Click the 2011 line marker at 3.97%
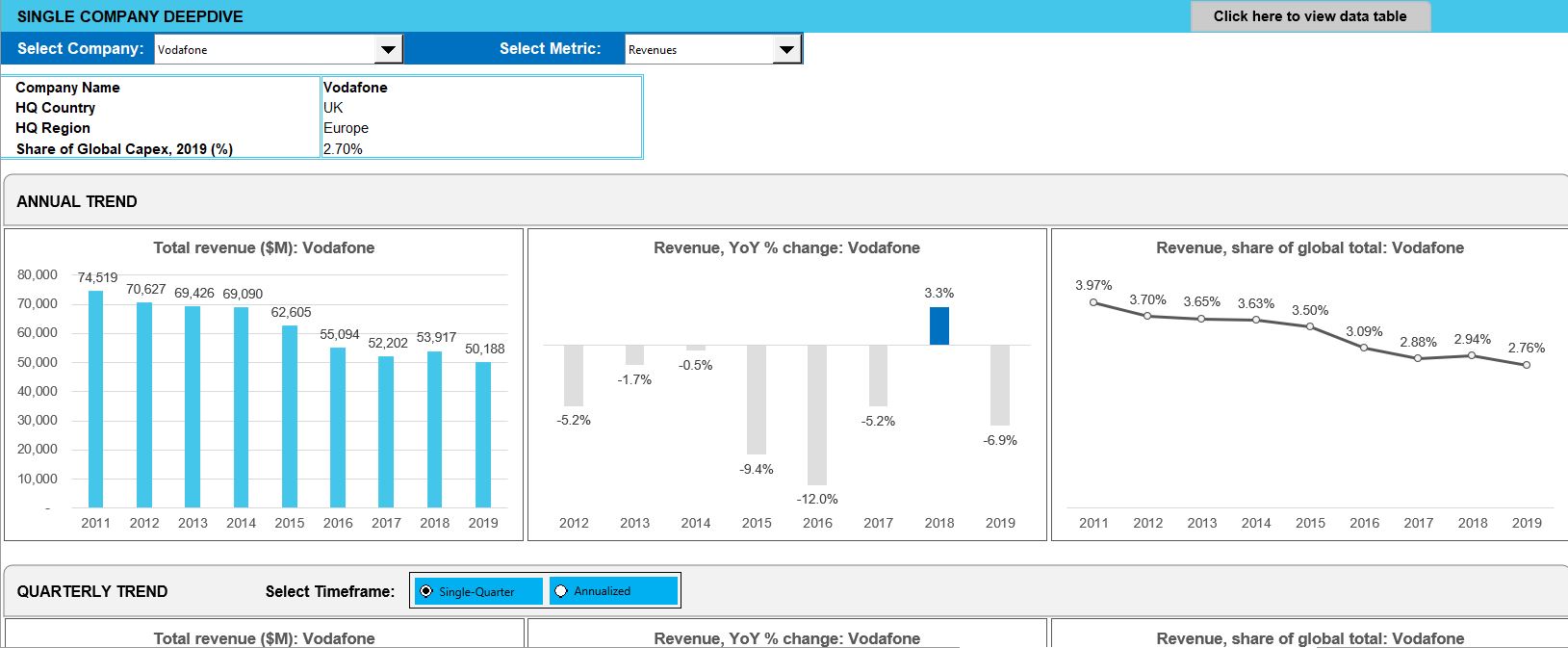 point(1093,302)
